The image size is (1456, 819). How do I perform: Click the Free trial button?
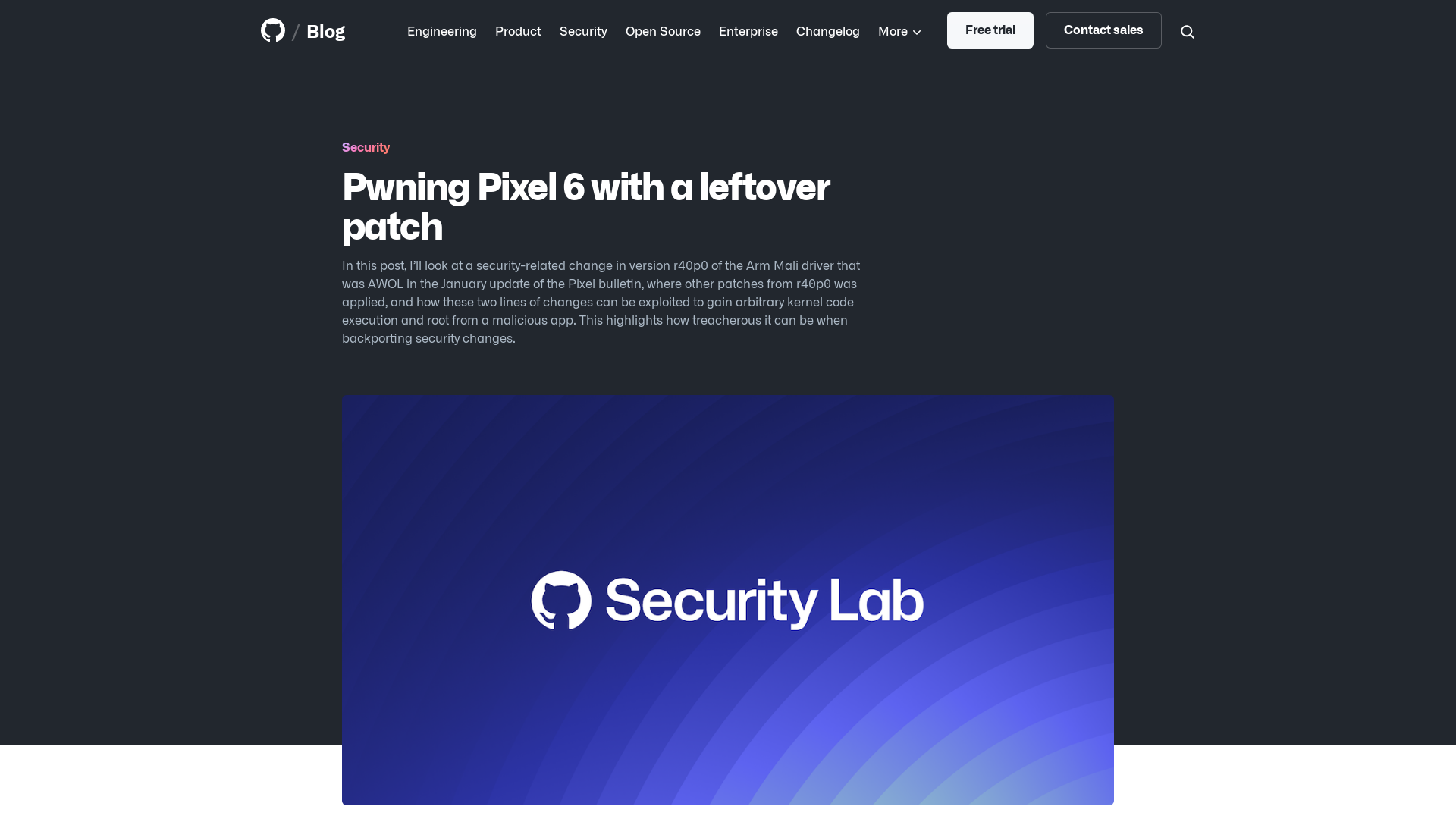[990, 30]
